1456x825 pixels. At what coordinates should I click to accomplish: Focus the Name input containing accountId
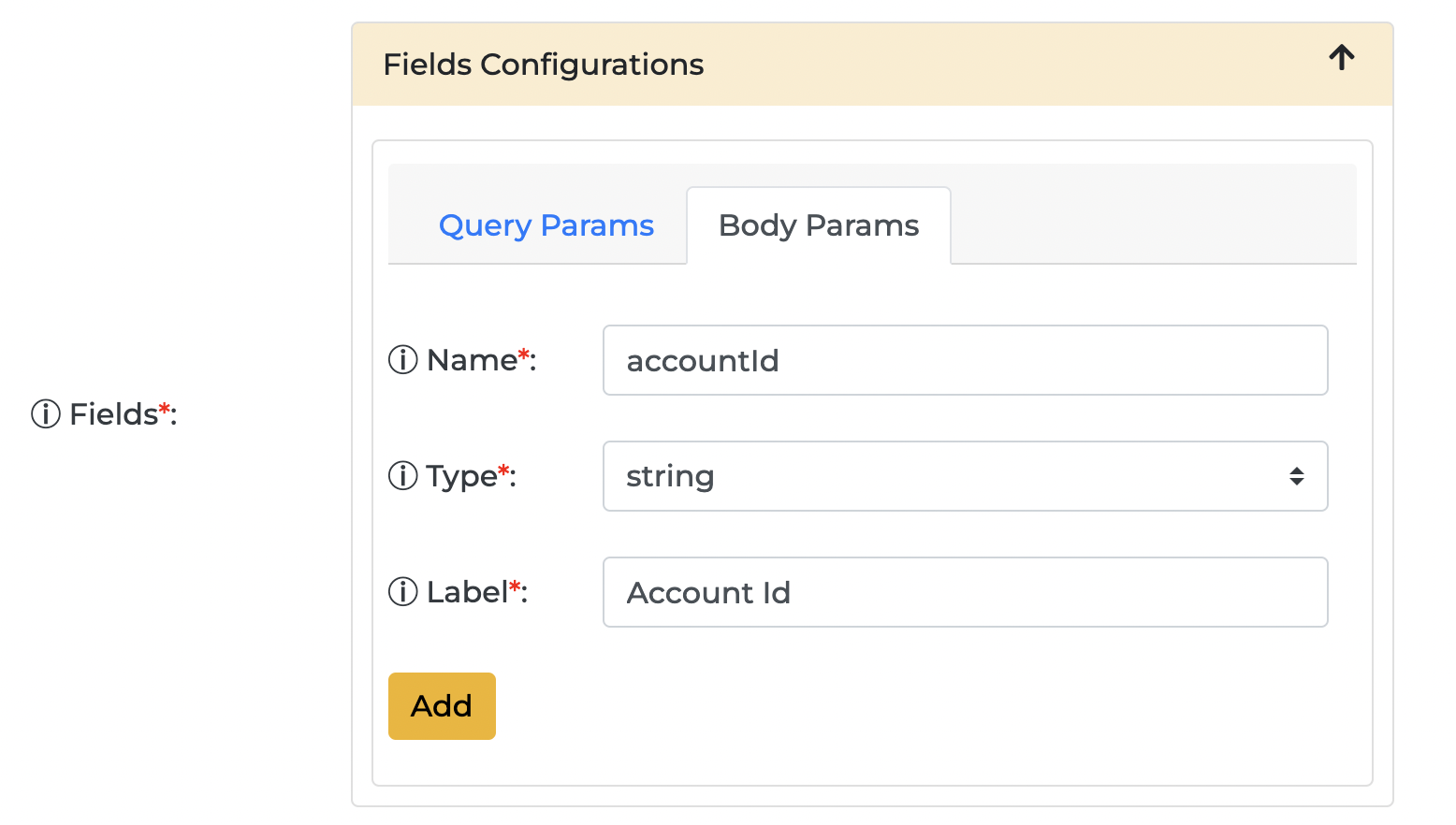point(964,360)
